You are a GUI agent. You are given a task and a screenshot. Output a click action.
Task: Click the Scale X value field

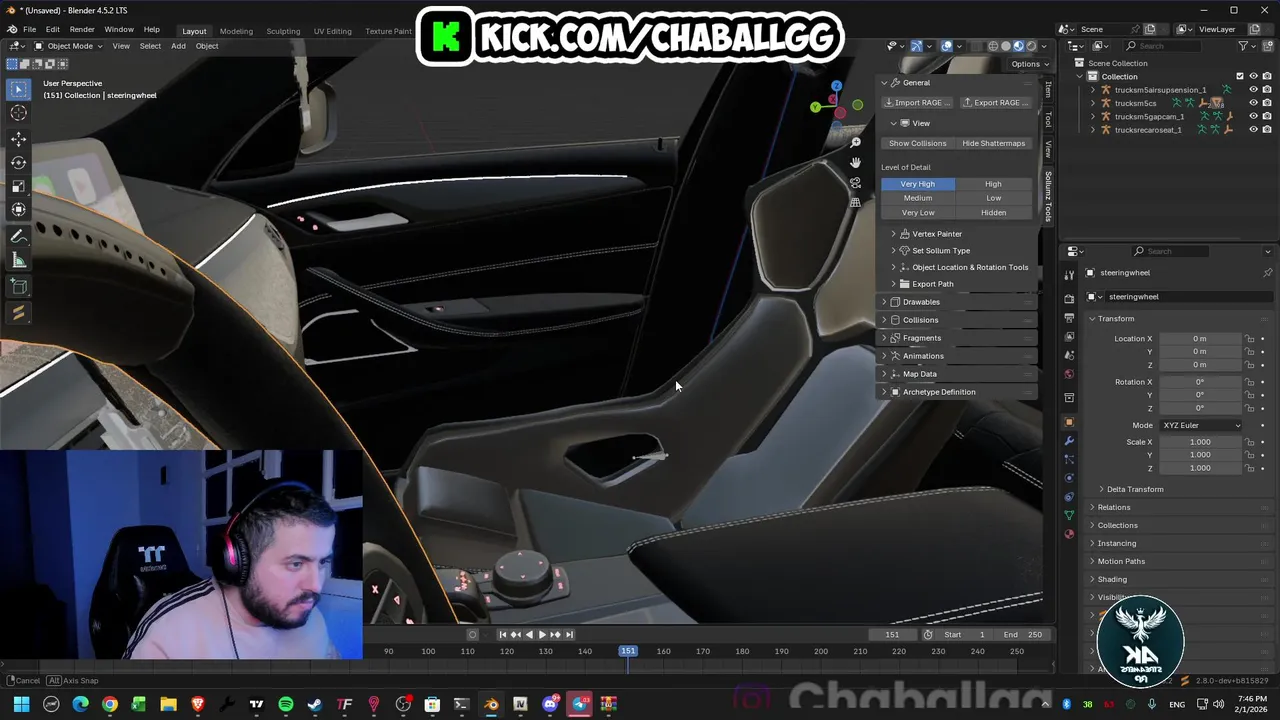pos(1200,442)
